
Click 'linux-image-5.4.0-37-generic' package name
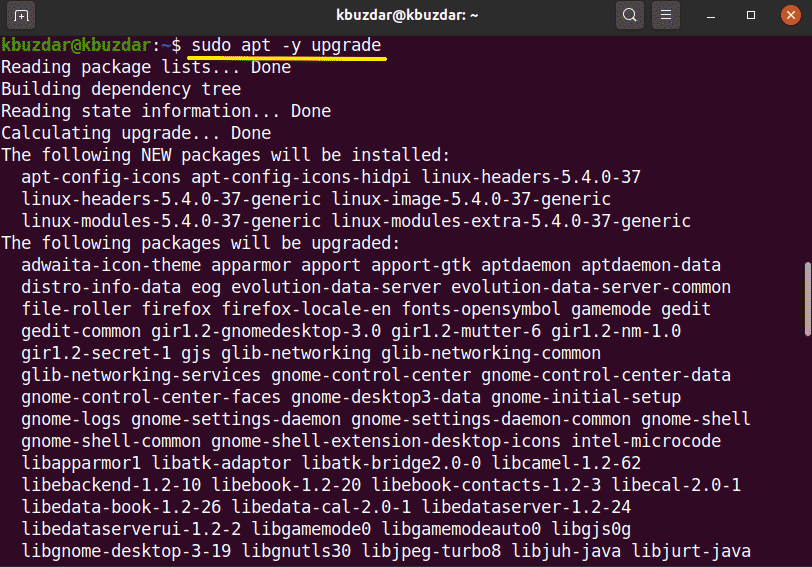click(471, 199)
